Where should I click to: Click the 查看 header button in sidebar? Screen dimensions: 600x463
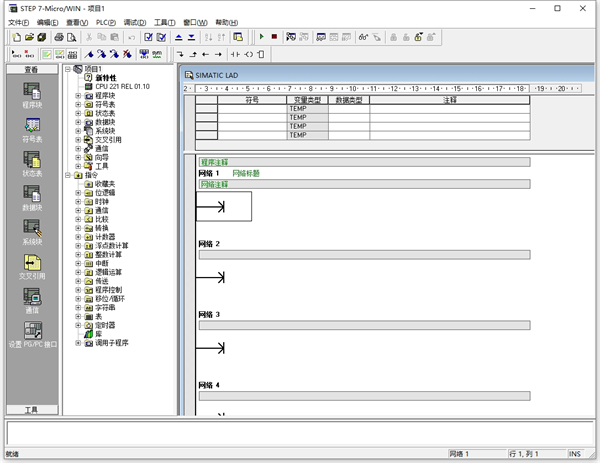[x=31, y=70]
